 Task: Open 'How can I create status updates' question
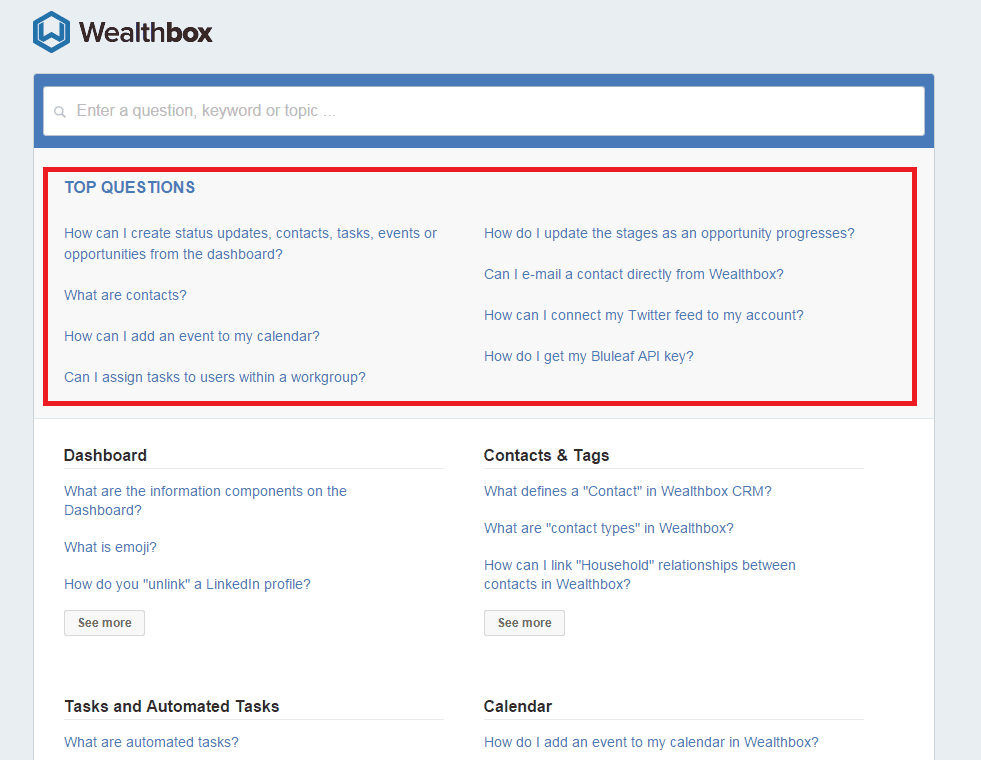pos(250,243)
